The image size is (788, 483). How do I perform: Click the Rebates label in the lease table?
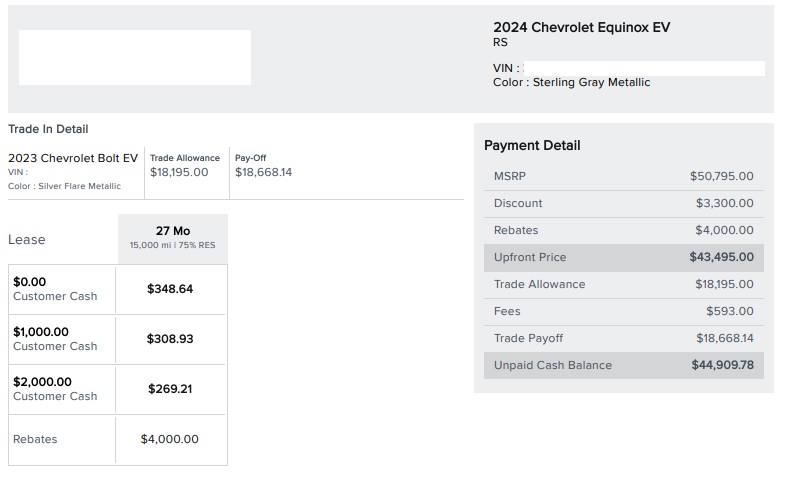pyautogui.click(x=35, y=439)
